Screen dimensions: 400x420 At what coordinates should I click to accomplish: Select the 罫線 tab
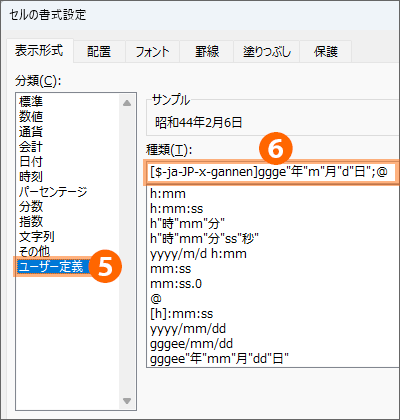pos(207,52)
